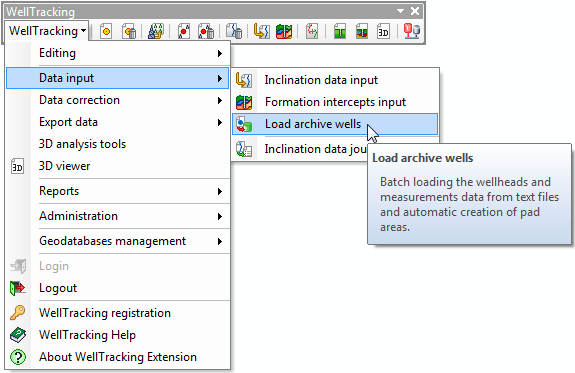This screenshot has width=575, height=373.
Task: Open the Administration submenu
Action: click(117, 216)
